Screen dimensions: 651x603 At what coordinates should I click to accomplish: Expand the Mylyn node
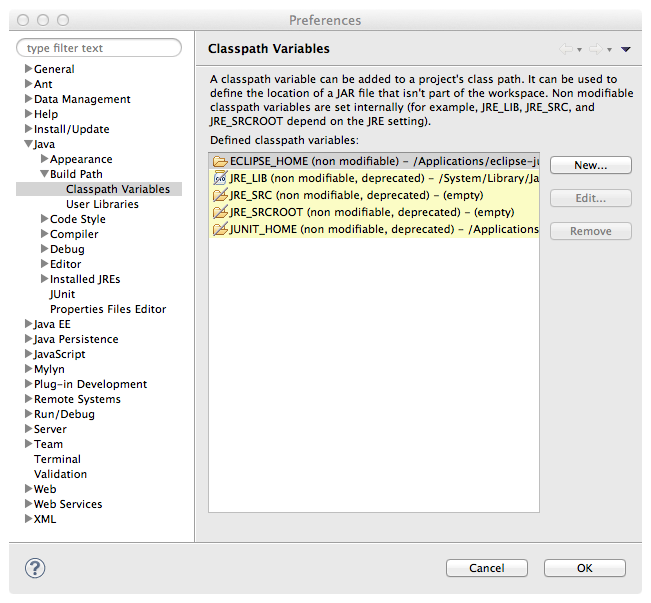(x=28, y=368)
